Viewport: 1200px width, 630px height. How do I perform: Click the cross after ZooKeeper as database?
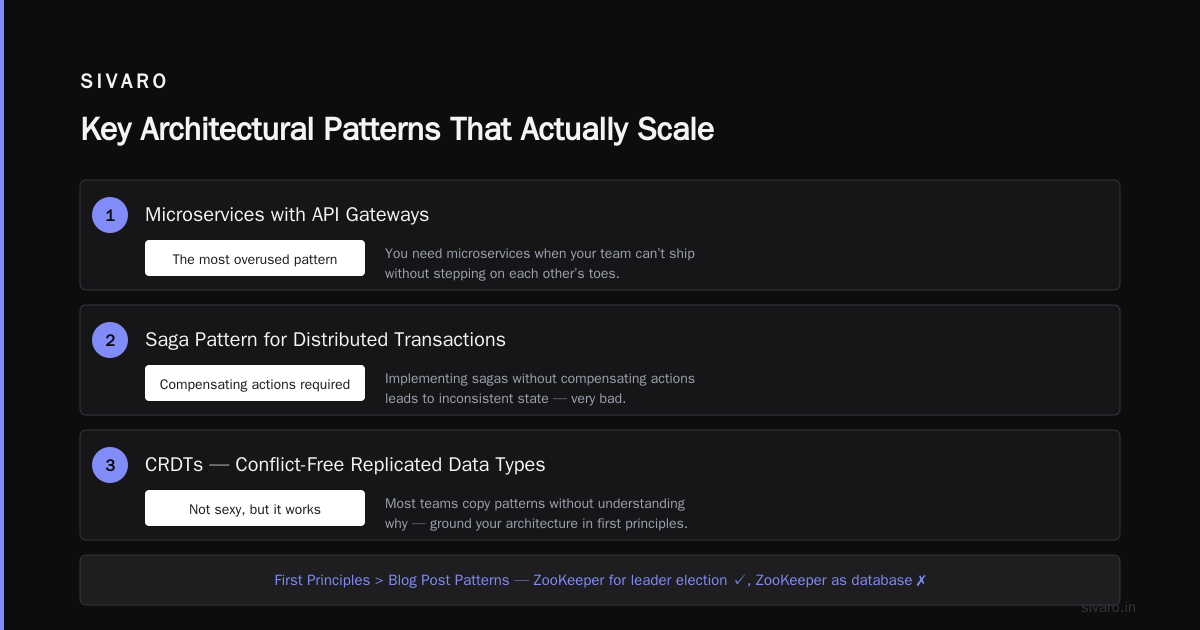(921, 580)
